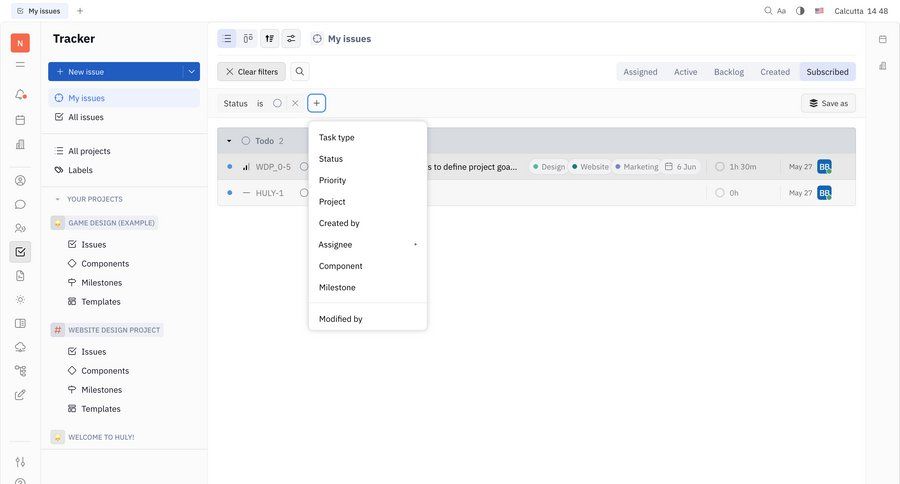The height and width of the screenshot is (484, 900).
Task: Select Status in the filter menu
Action: pyautogui.click(x=367, y=159)
